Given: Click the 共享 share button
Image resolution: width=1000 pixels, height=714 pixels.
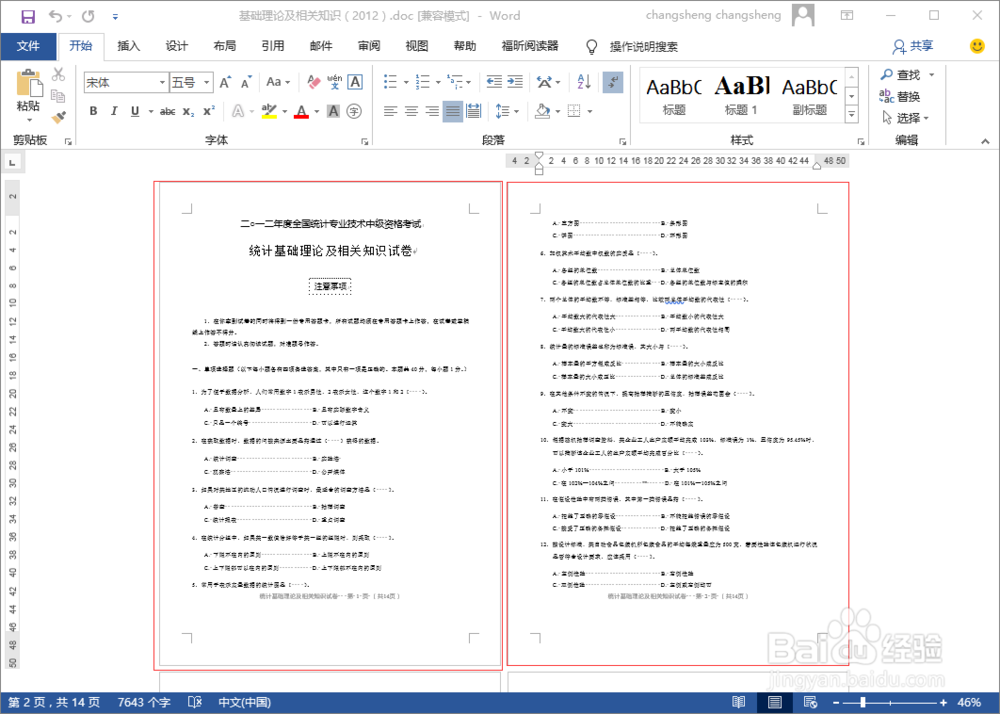Looking at the screenshot, I should click(x=913, y=46).
